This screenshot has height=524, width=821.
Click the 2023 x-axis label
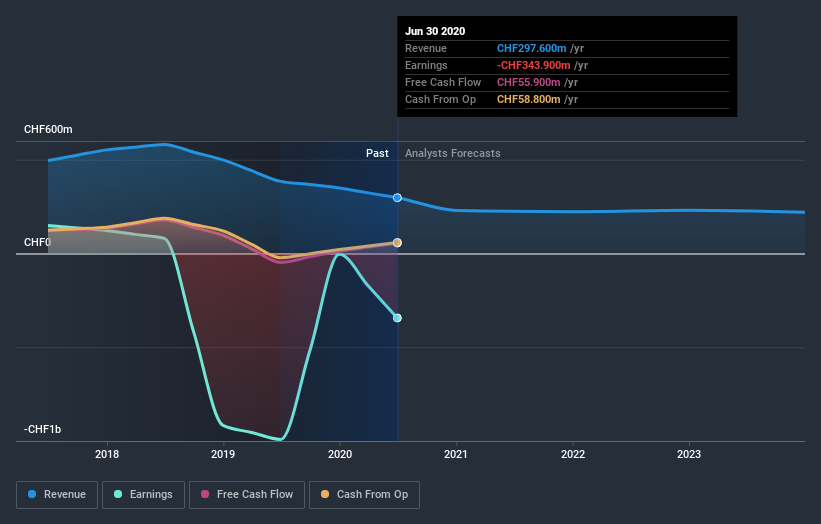tap(689, 454)
